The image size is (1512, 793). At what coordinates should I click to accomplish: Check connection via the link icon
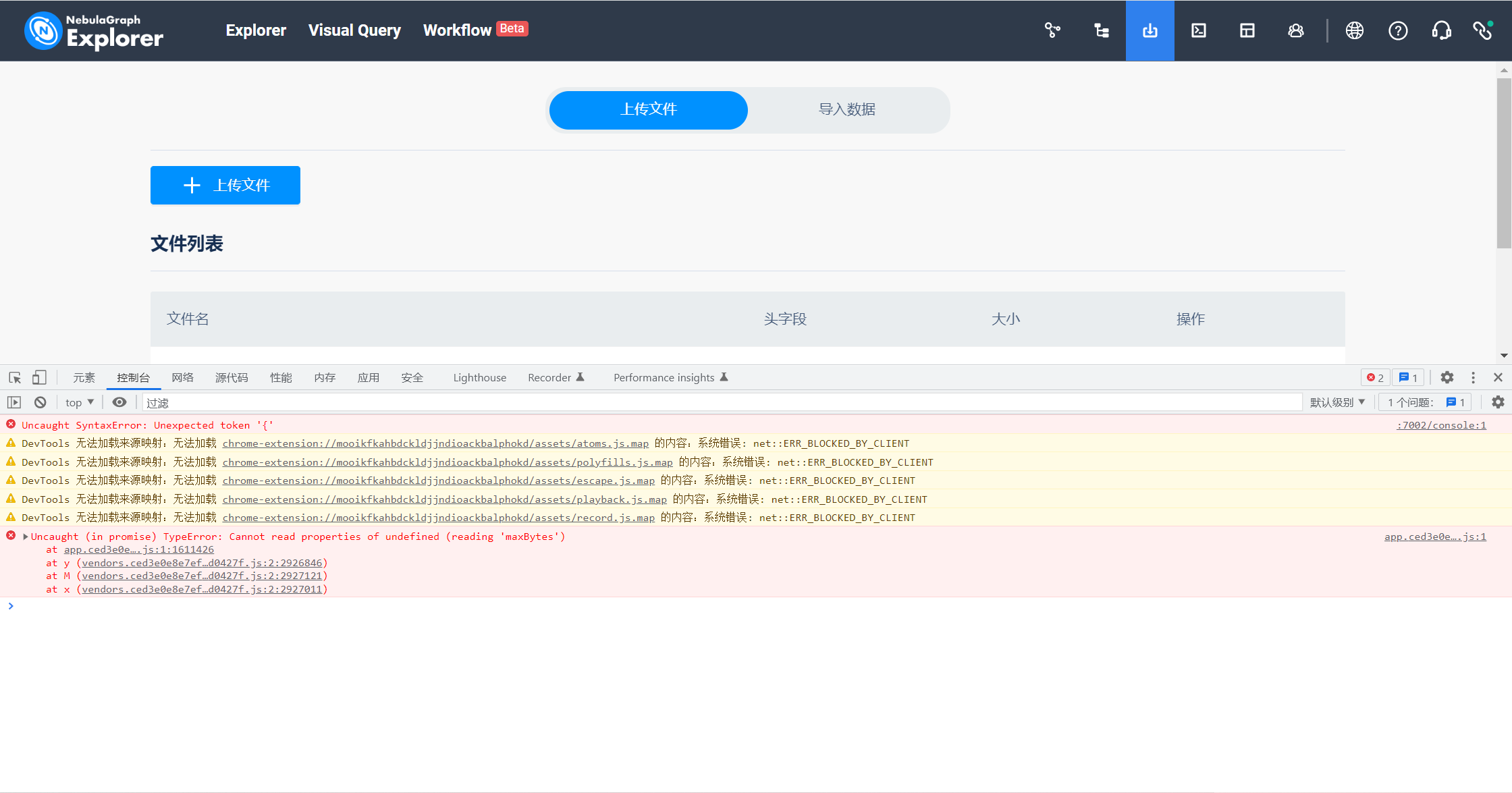point(1482,30)
